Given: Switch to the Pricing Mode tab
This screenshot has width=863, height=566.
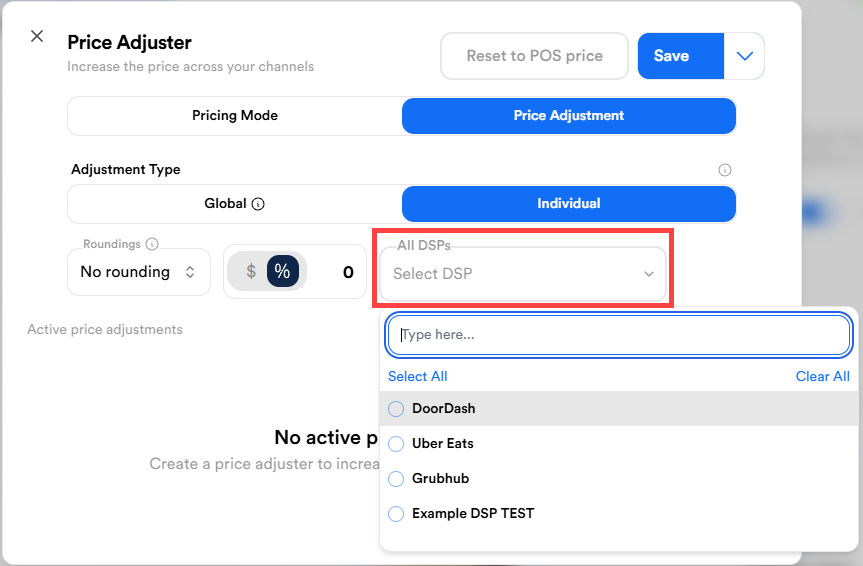Looking at the screenshot, I should tap(235, 116).
